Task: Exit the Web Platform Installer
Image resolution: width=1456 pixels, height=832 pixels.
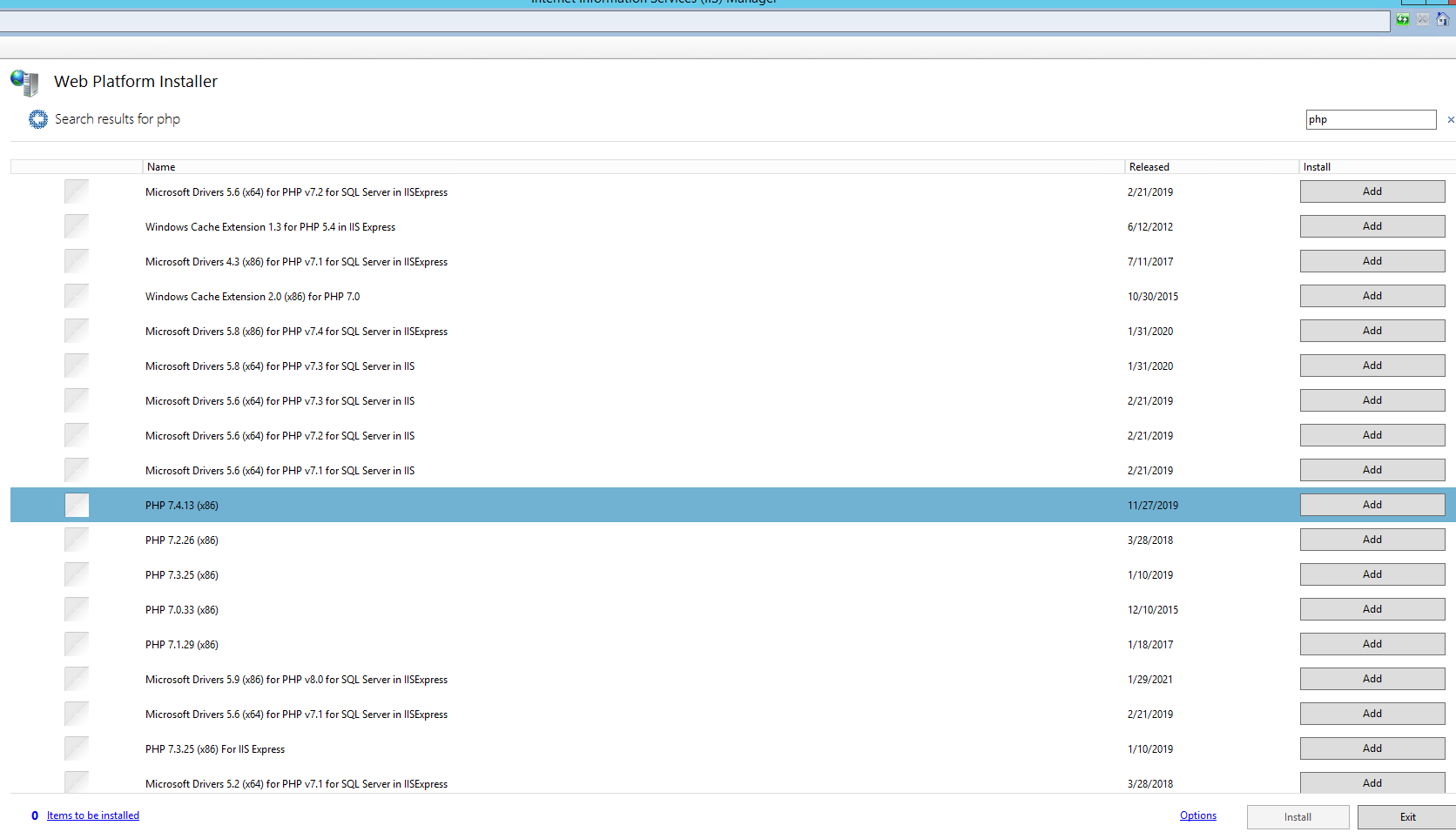Action: [1407, 817]
